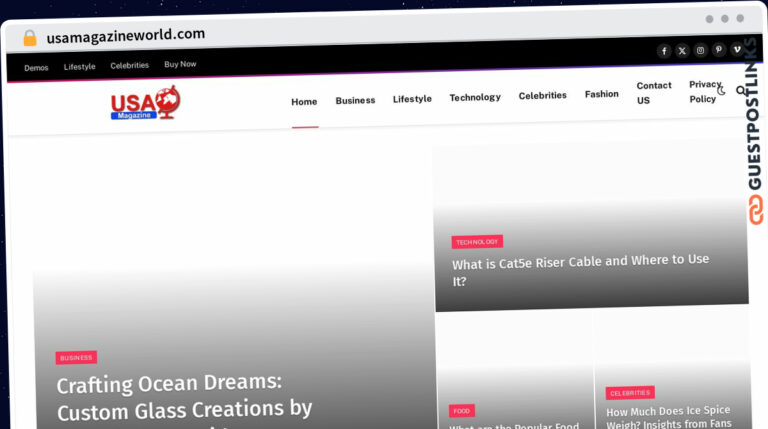Screen dimensions: 768x429
Task: Open the Ice Spice weight article
Action: click(669, 417)
